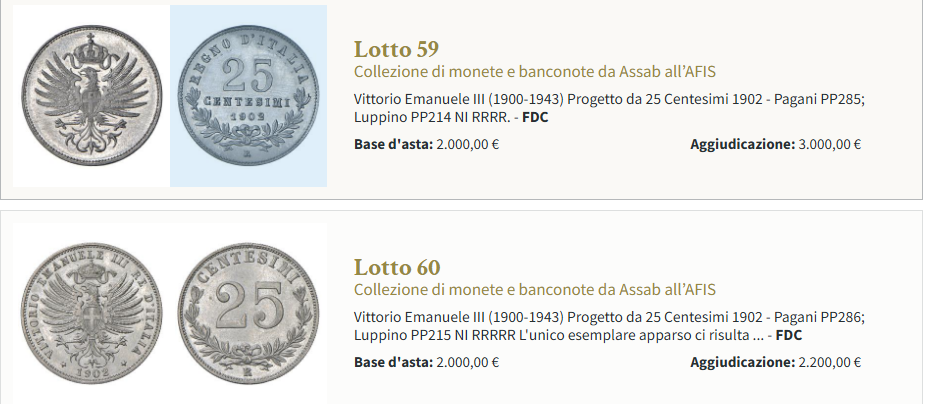Open collection subtitle under Lotto 59
Screen dimensions: 937x404
[534, 71]
